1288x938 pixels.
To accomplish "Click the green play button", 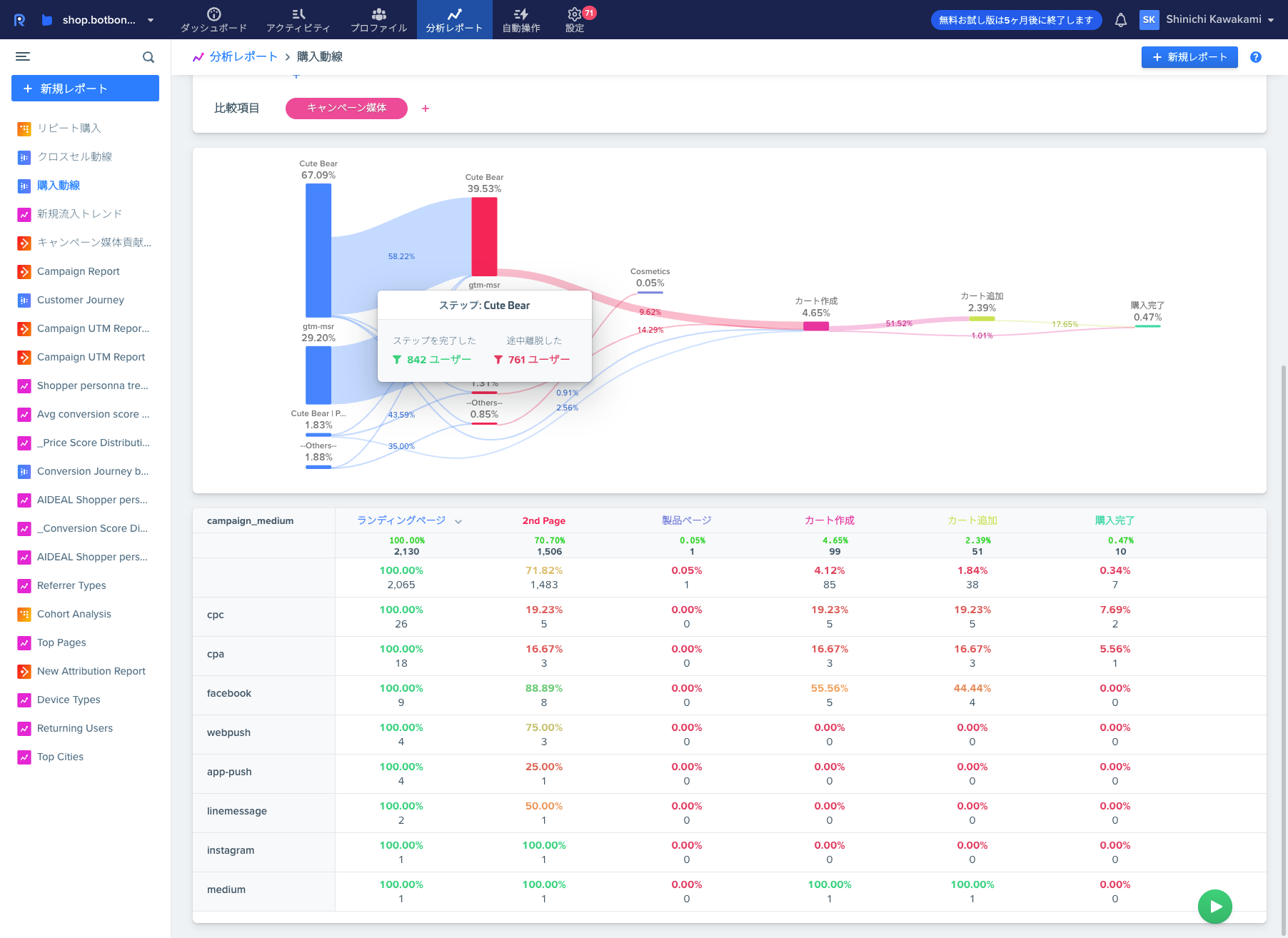I will pyautogui.click(x=1215, y=907).
